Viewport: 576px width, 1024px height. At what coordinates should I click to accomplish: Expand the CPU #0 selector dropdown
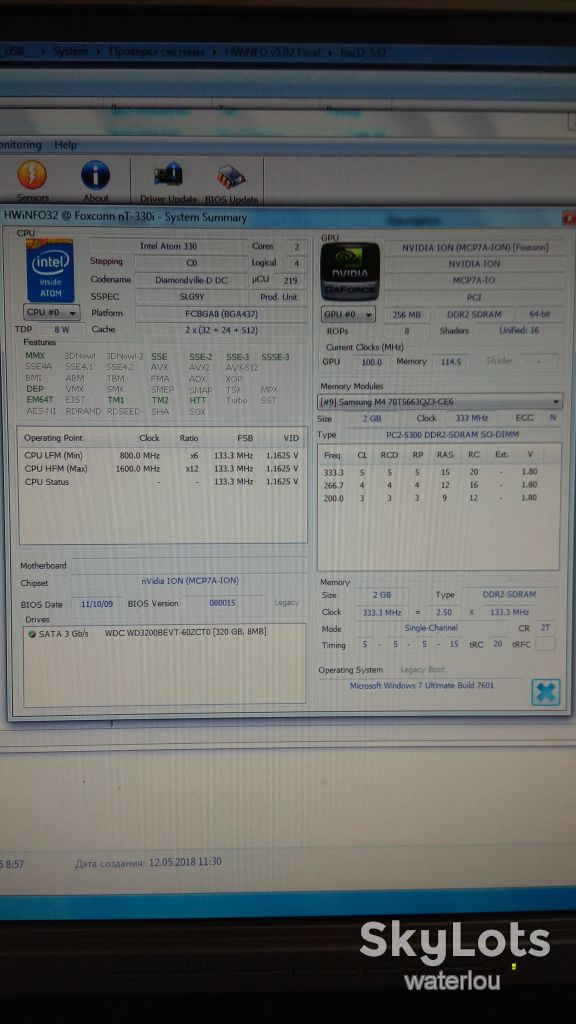tap(52, 312)
